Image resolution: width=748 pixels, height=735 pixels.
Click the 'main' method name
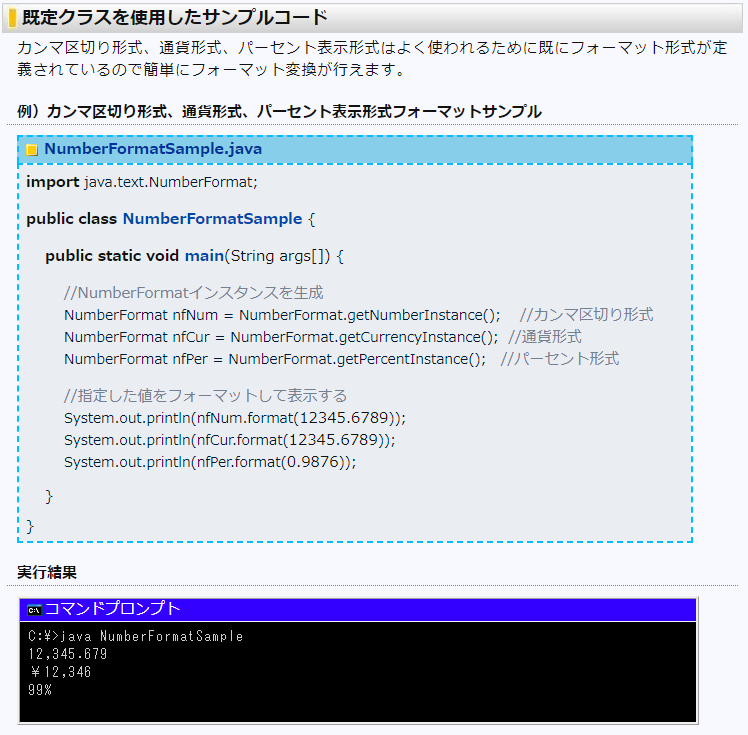coord(204,256)
